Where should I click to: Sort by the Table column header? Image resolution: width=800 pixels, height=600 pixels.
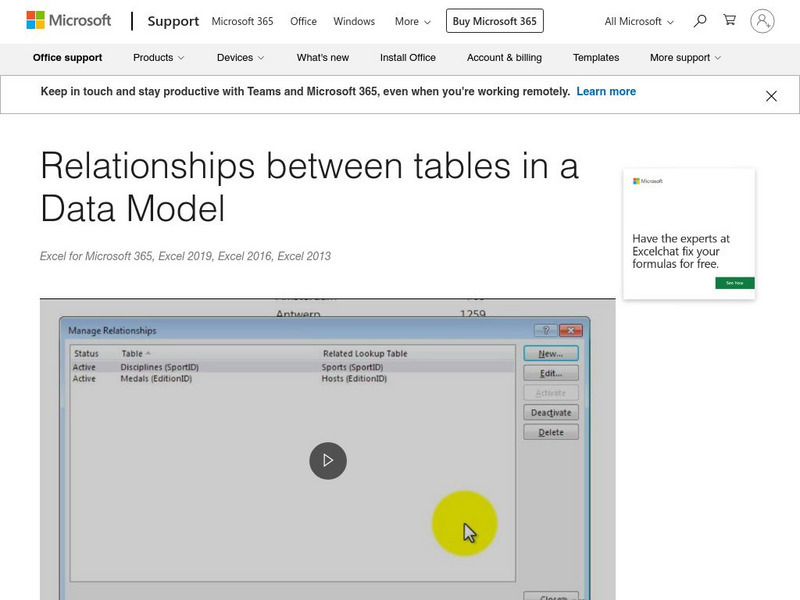135,353
